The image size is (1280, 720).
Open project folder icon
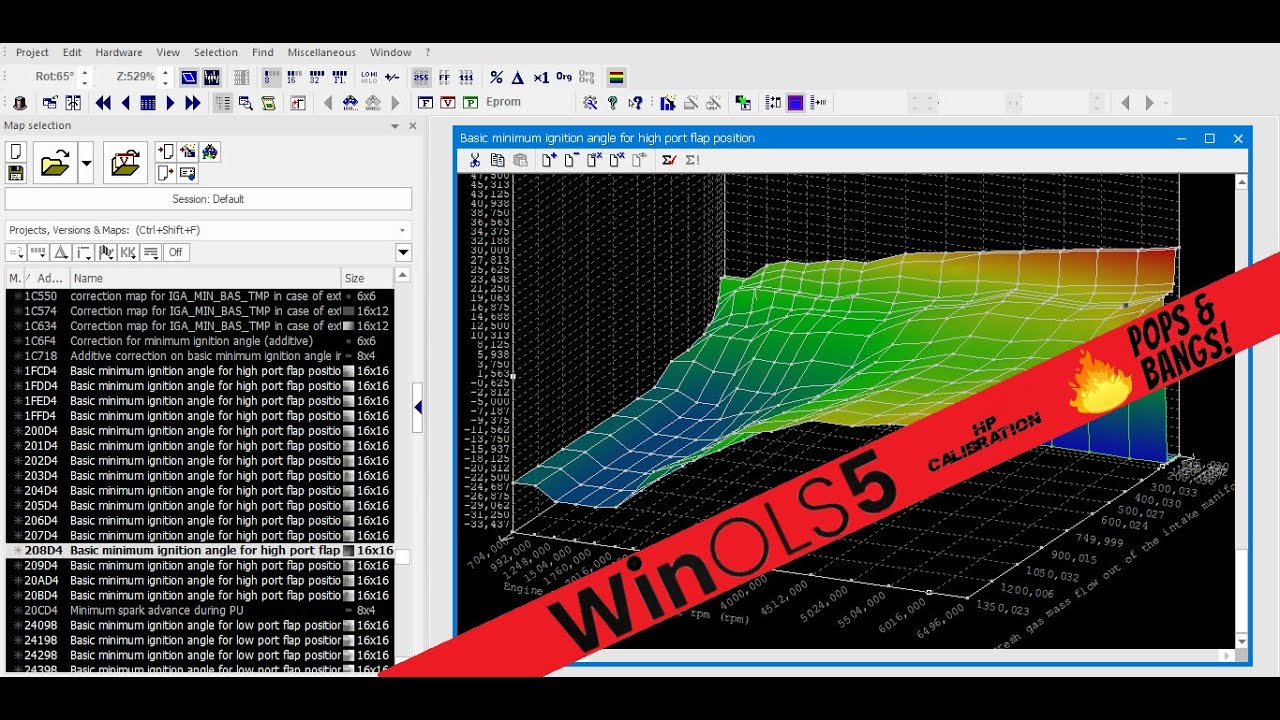[x=54, y=163]
